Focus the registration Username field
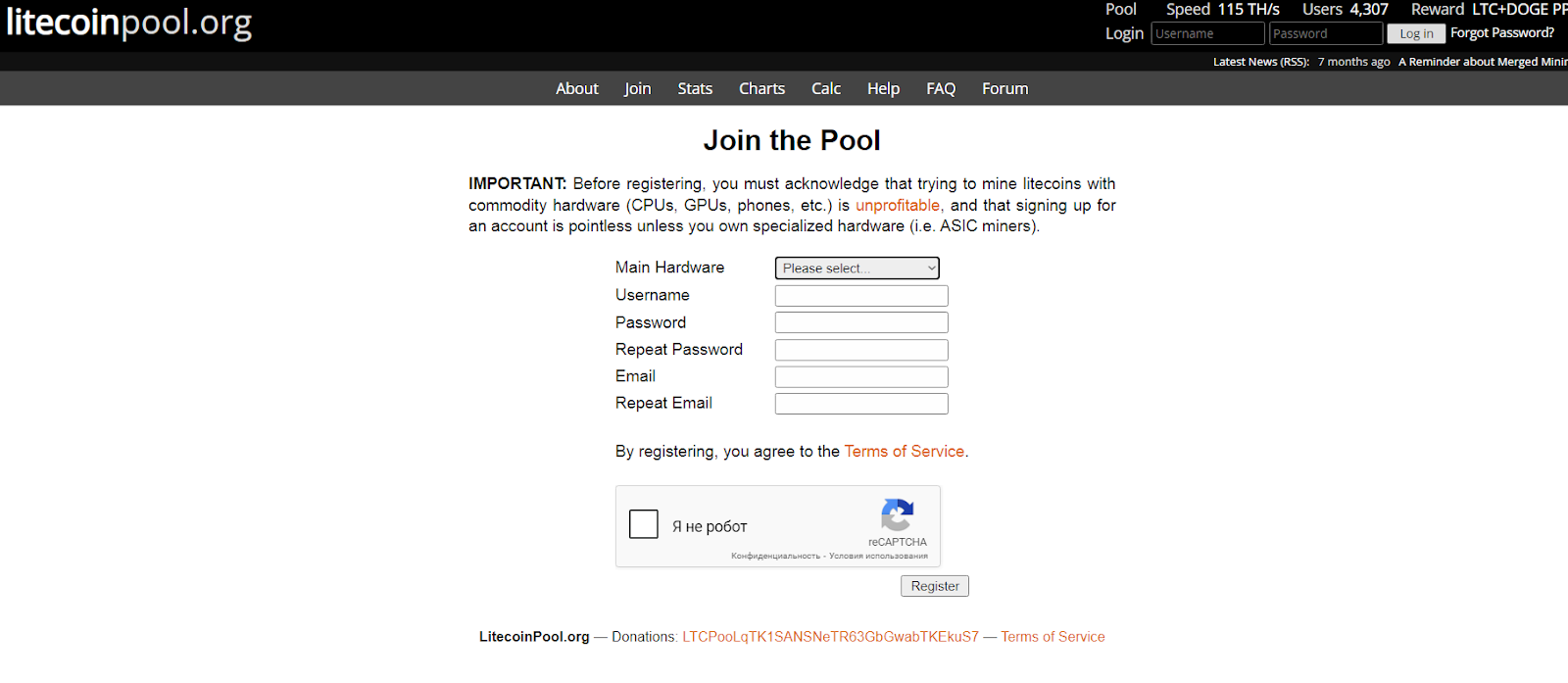This screenshot has width=1568, height=683. (x=861, y=296)
